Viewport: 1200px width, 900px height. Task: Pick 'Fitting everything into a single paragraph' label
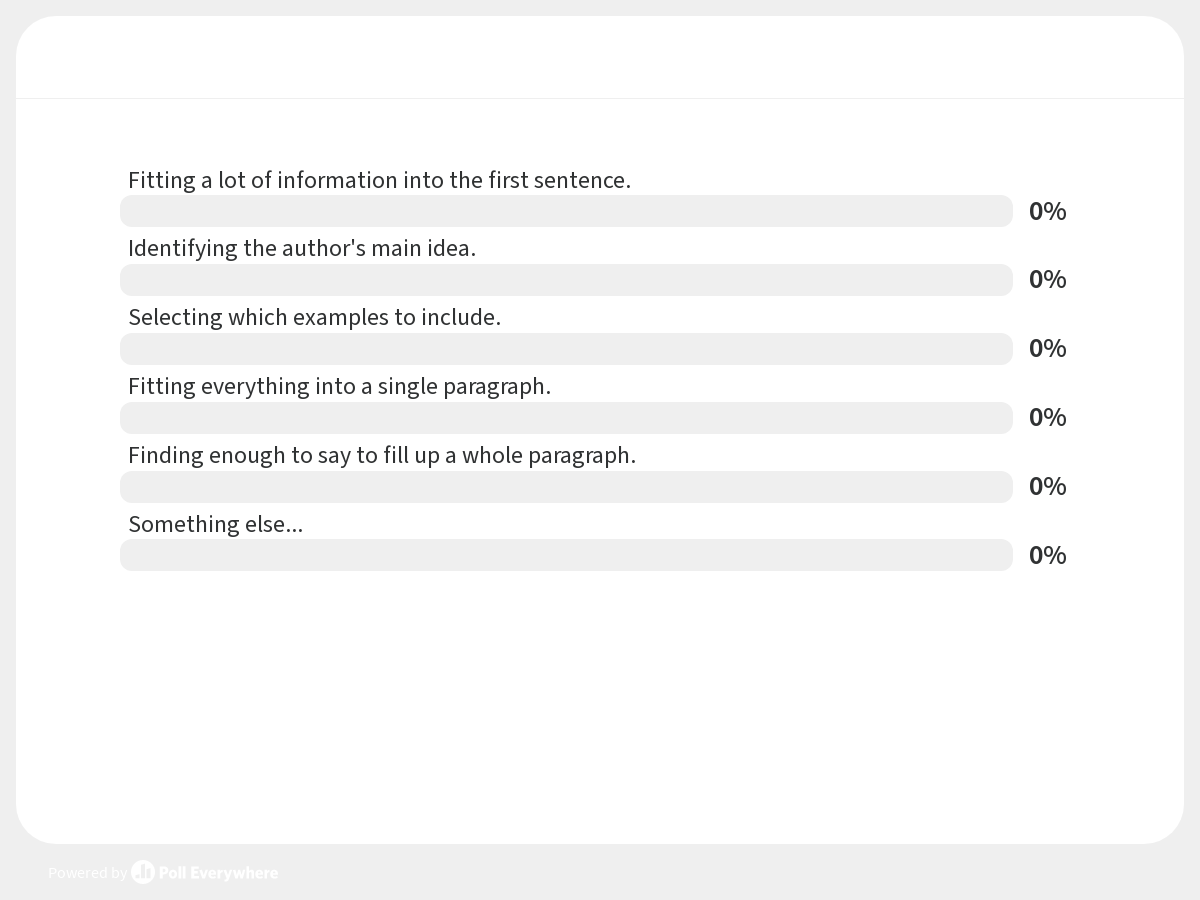pyautogui.click(x=339, y=386)
